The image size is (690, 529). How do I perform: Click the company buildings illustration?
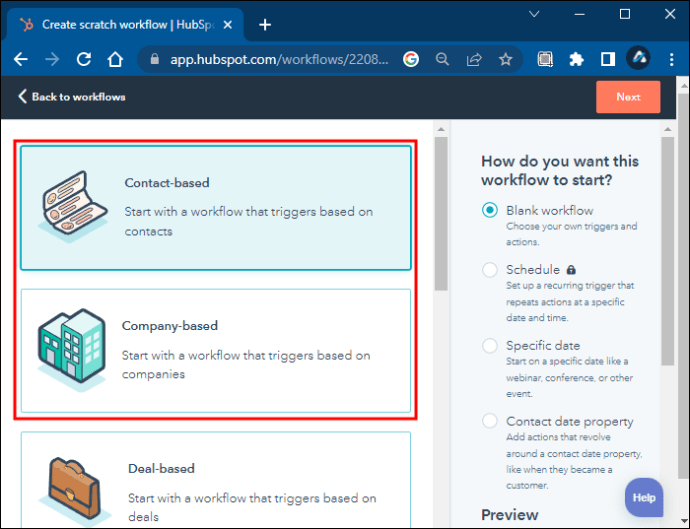(x=72, y=349)
